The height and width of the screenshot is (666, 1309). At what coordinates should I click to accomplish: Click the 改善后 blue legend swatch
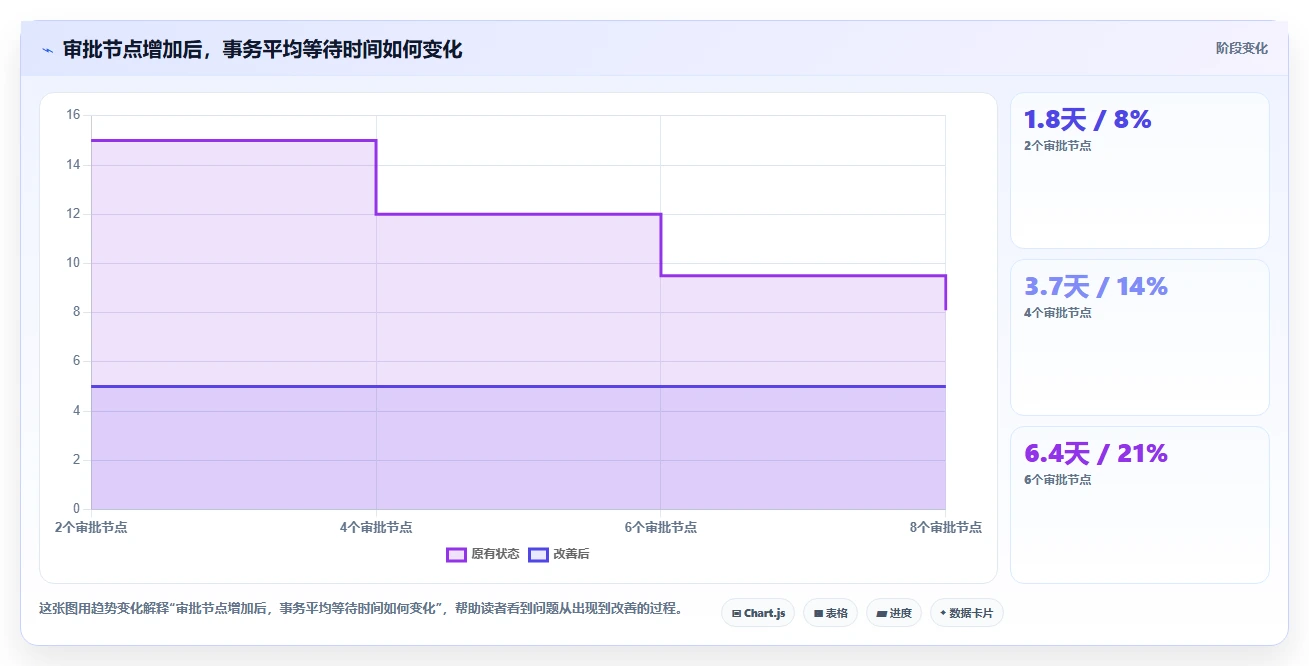click(x=539, y=554)
